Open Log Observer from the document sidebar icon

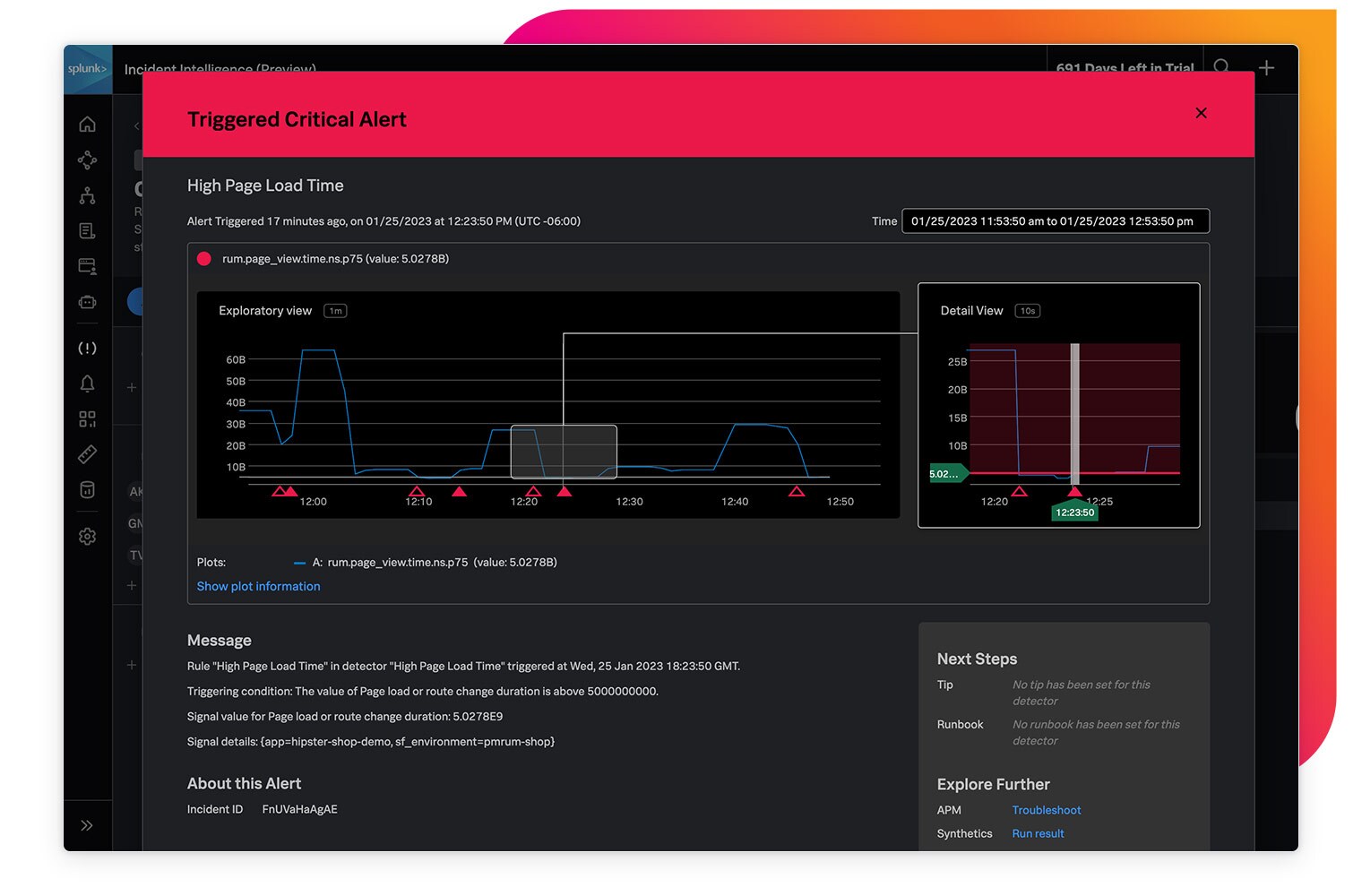tap(87, 231)
